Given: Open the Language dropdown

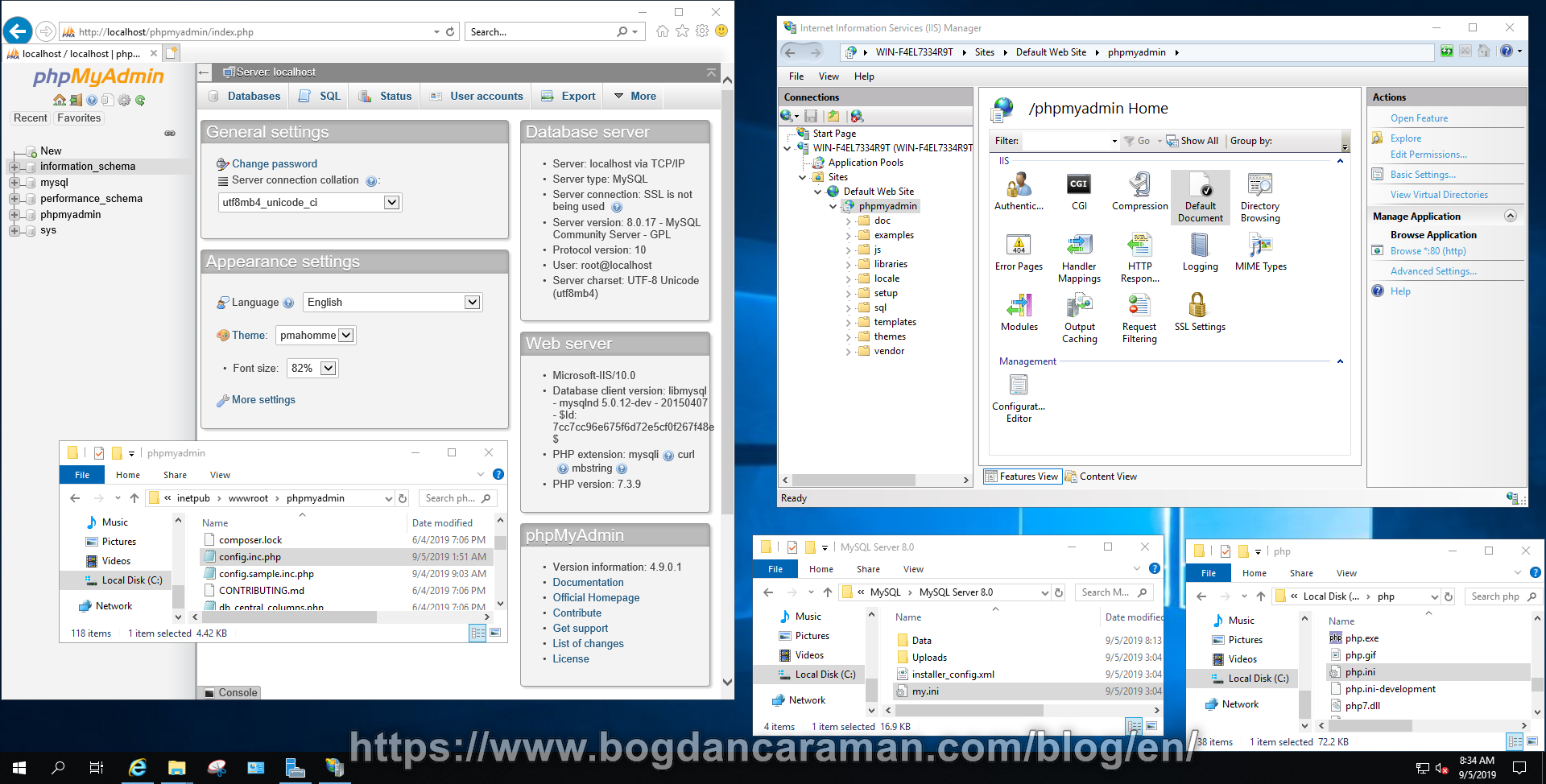Looking at the screenshot, I should tap(392, 303).
